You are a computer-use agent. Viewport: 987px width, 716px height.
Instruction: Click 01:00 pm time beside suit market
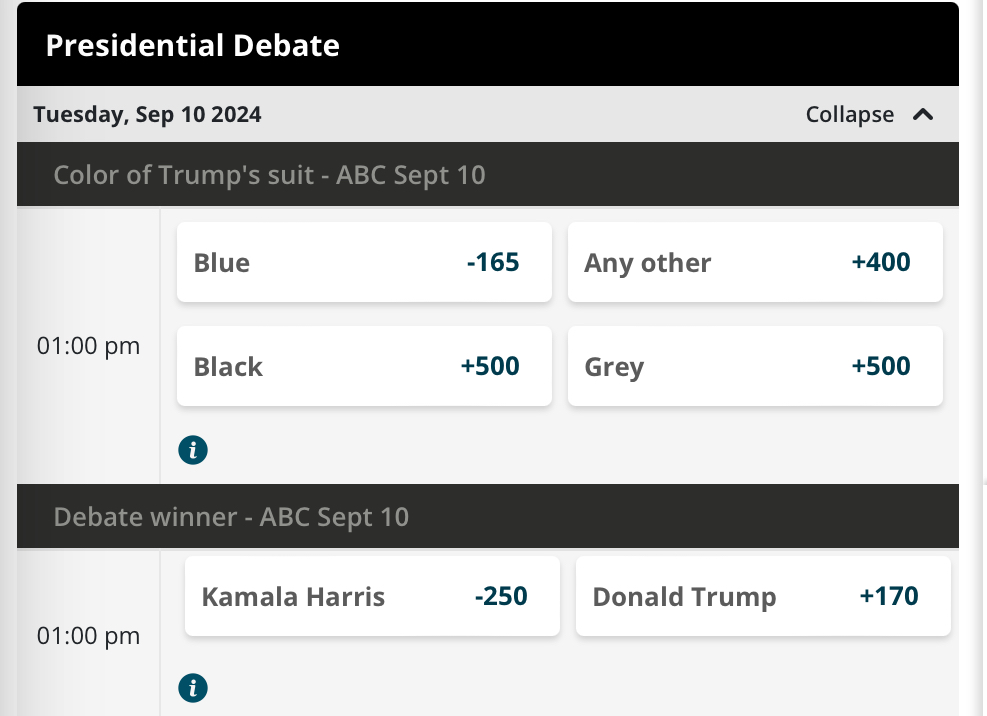pyautogui.click(x=88, y=346)
